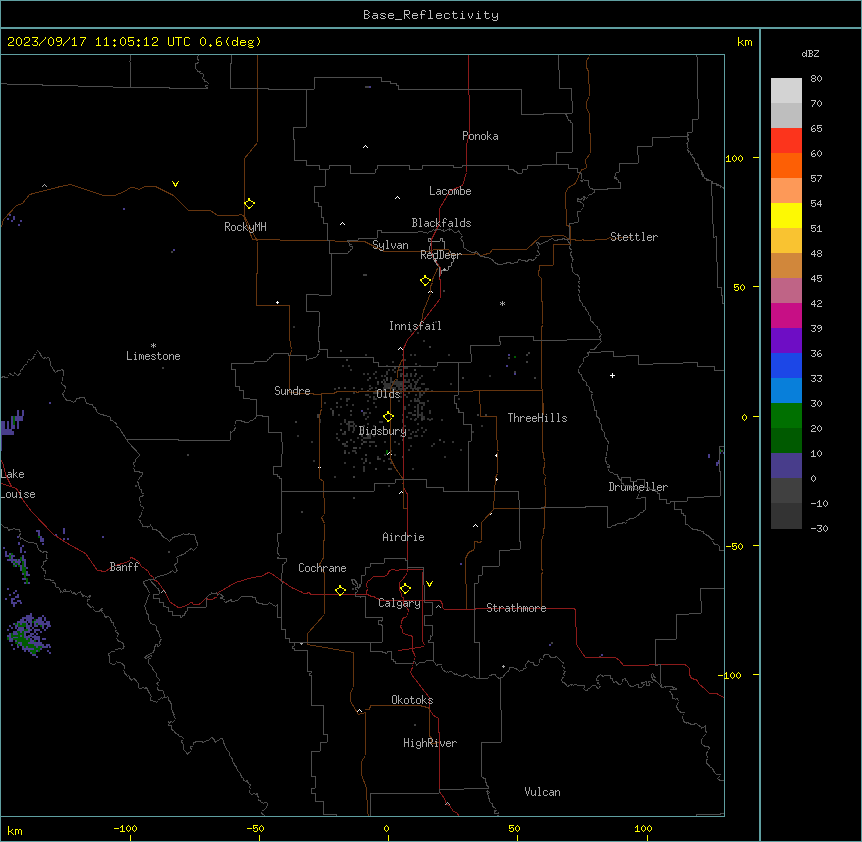862x842 pixels.
Task: Click the magenta 39-42 dBZ legend swatch
Action: tap(786, 315)
